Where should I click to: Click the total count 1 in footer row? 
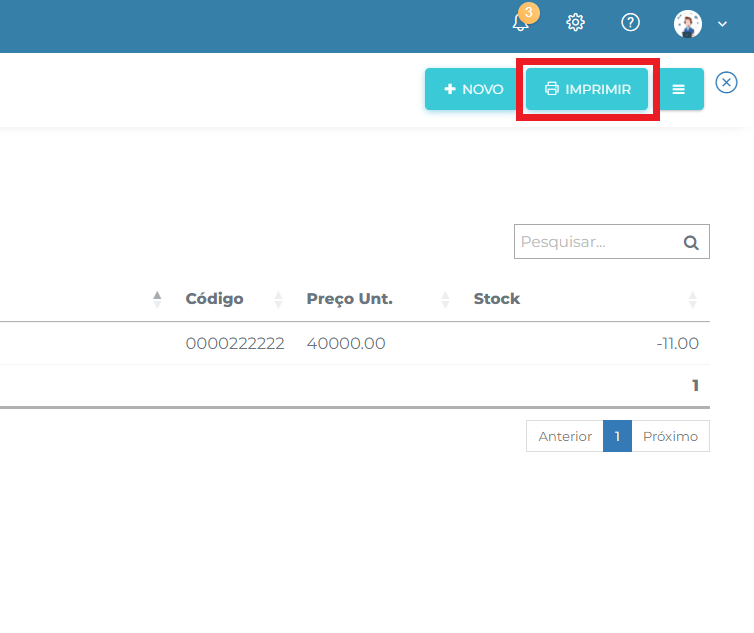pos(695,385)
